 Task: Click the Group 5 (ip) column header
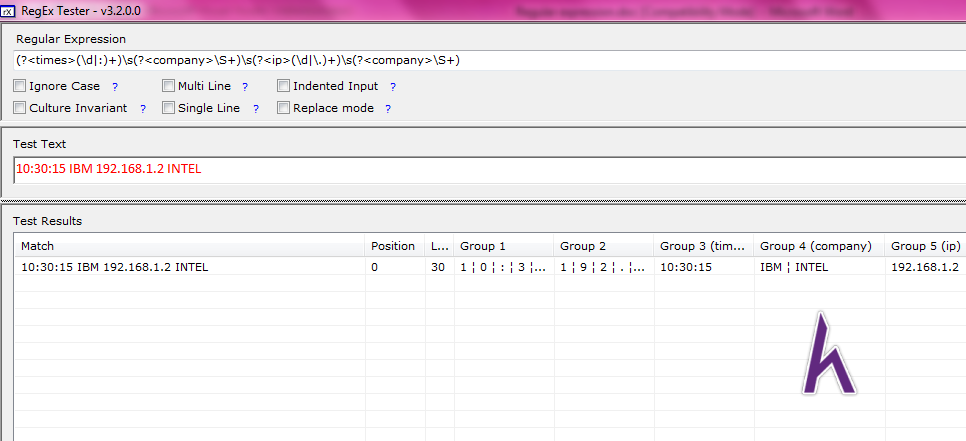(925, 246)
